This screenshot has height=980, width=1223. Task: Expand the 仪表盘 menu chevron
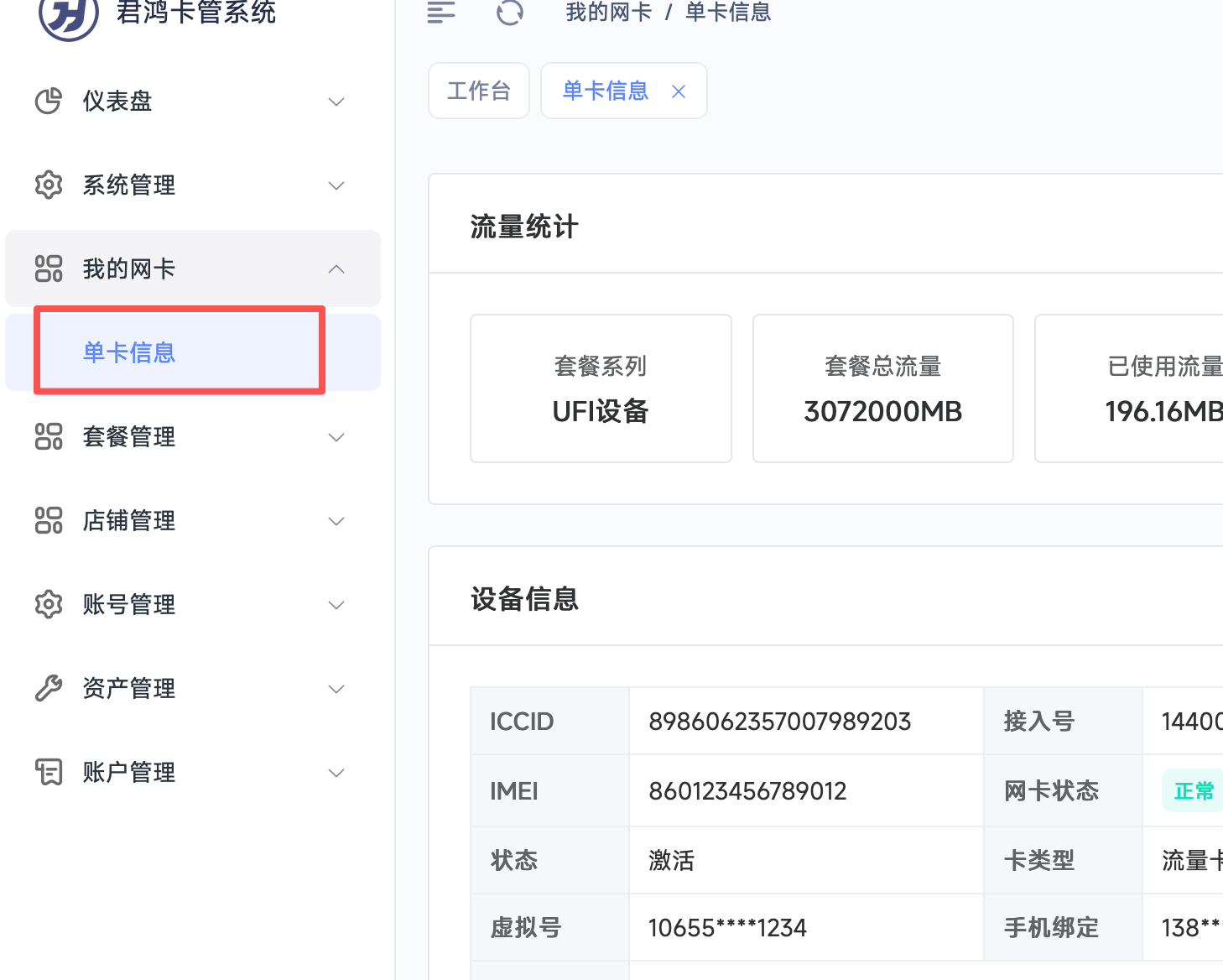pyautogui.click(x=336, y=102)
